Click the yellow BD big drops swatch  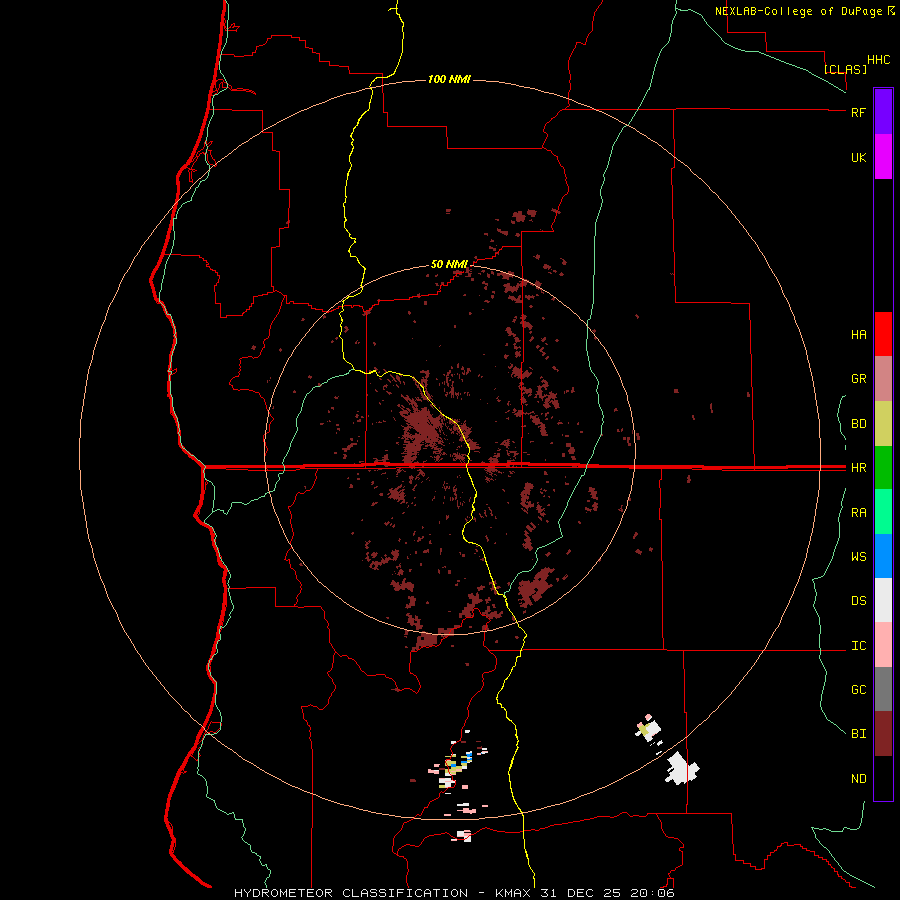tap(883, 424)
